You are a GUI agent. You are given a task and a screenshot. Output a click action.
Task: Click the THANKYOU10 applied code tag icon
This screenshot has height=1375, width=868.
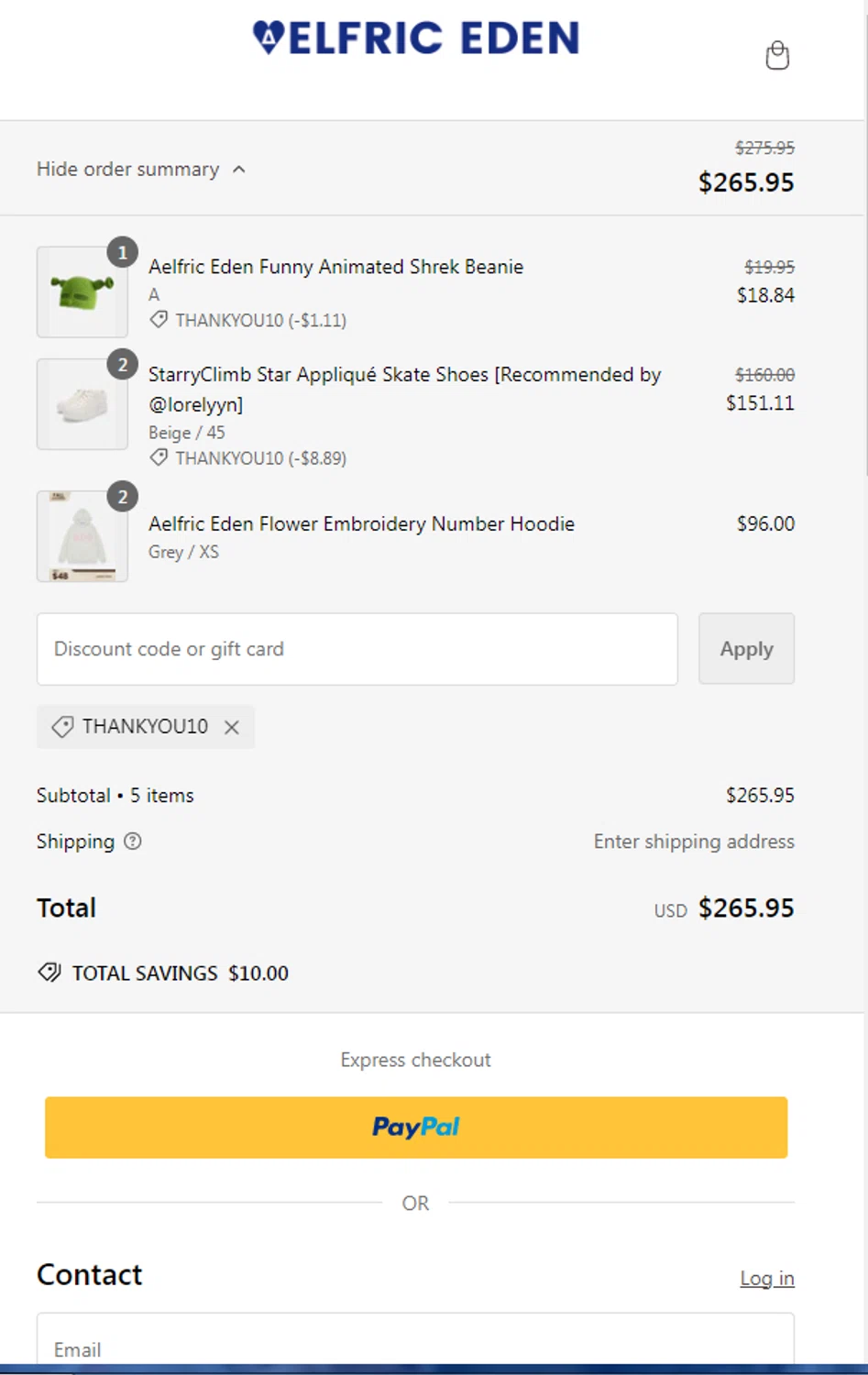click(x=62, y=727)
